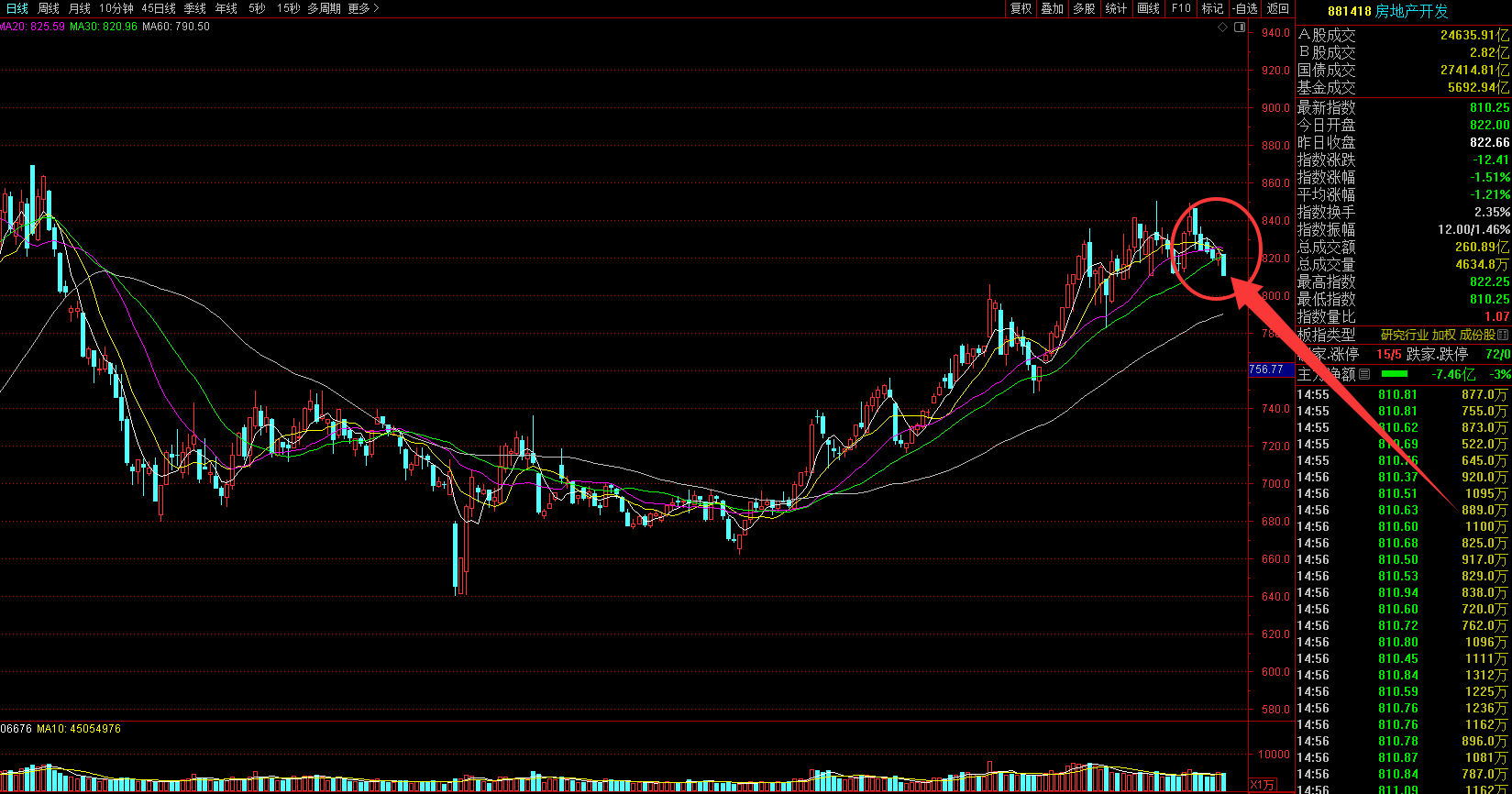1512x794 pixels.
Task: Switch to the 日线 daily chart period
Action: [17, 8]
